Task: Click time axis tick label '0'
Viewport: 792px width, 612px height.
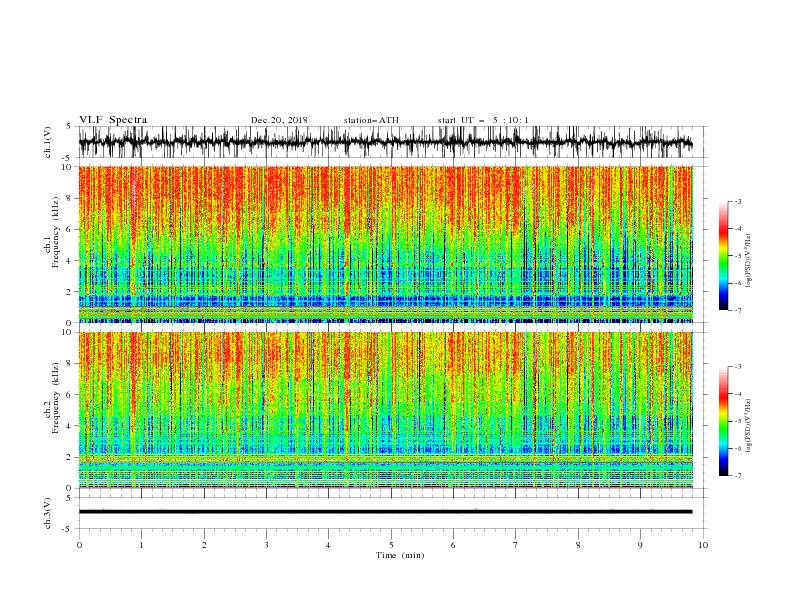Action: 79,545
